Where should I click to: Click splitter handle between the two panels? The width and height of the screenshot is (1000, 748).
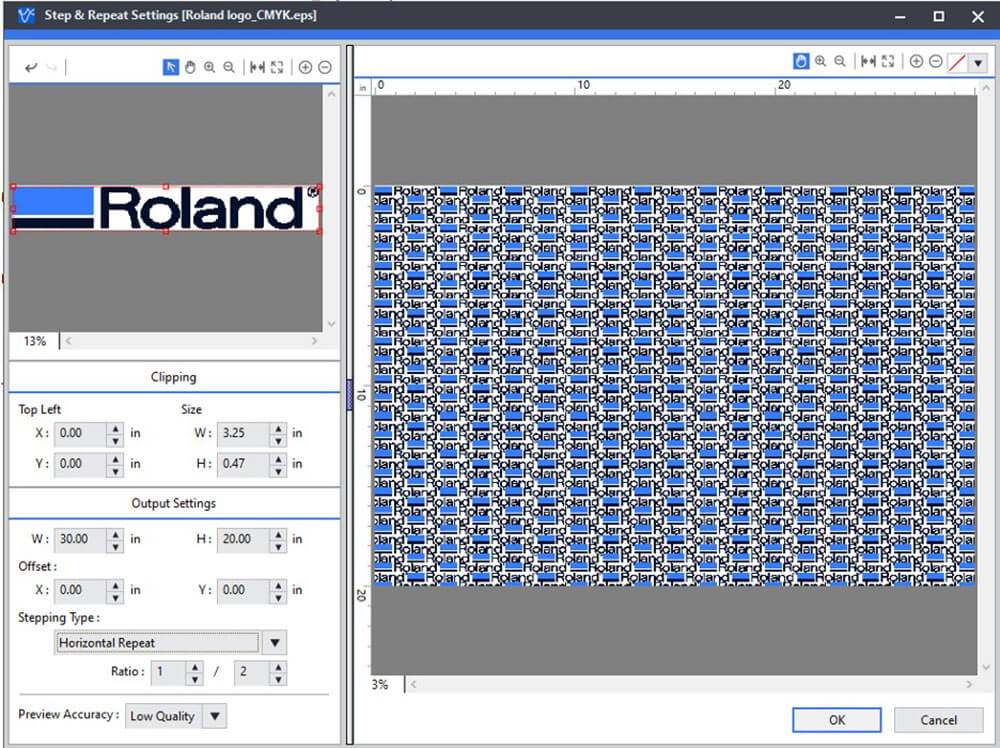coord(349,395)
